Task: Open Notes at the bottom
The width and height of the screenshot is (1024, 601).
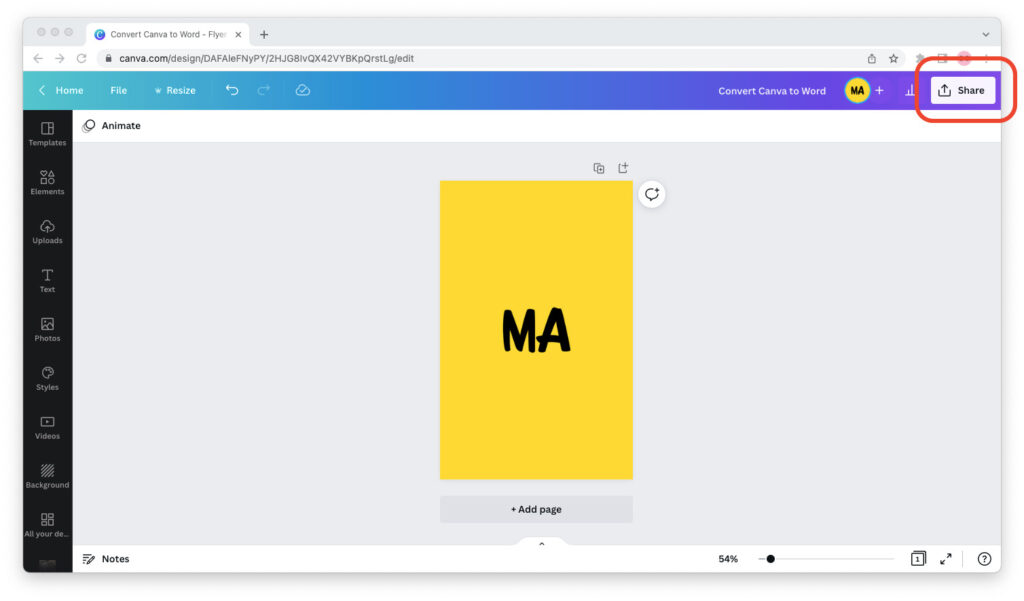Action: tap(106, 559)
